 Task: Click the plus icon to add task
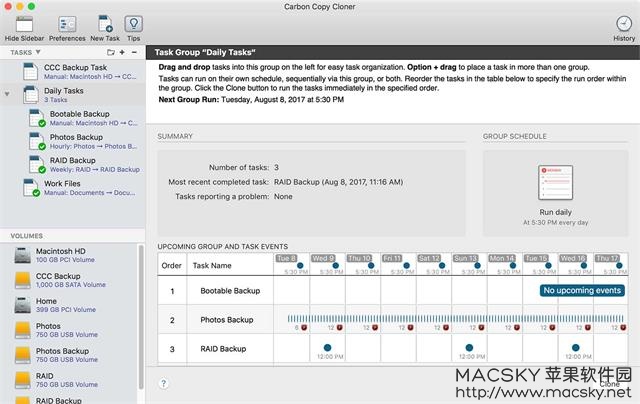coord(122,52)
